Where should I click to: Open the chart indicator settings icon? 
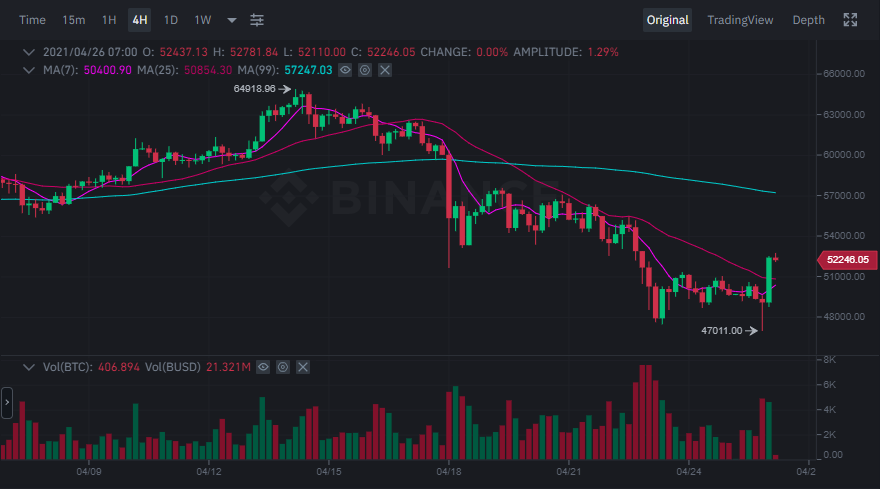(257, 20)
